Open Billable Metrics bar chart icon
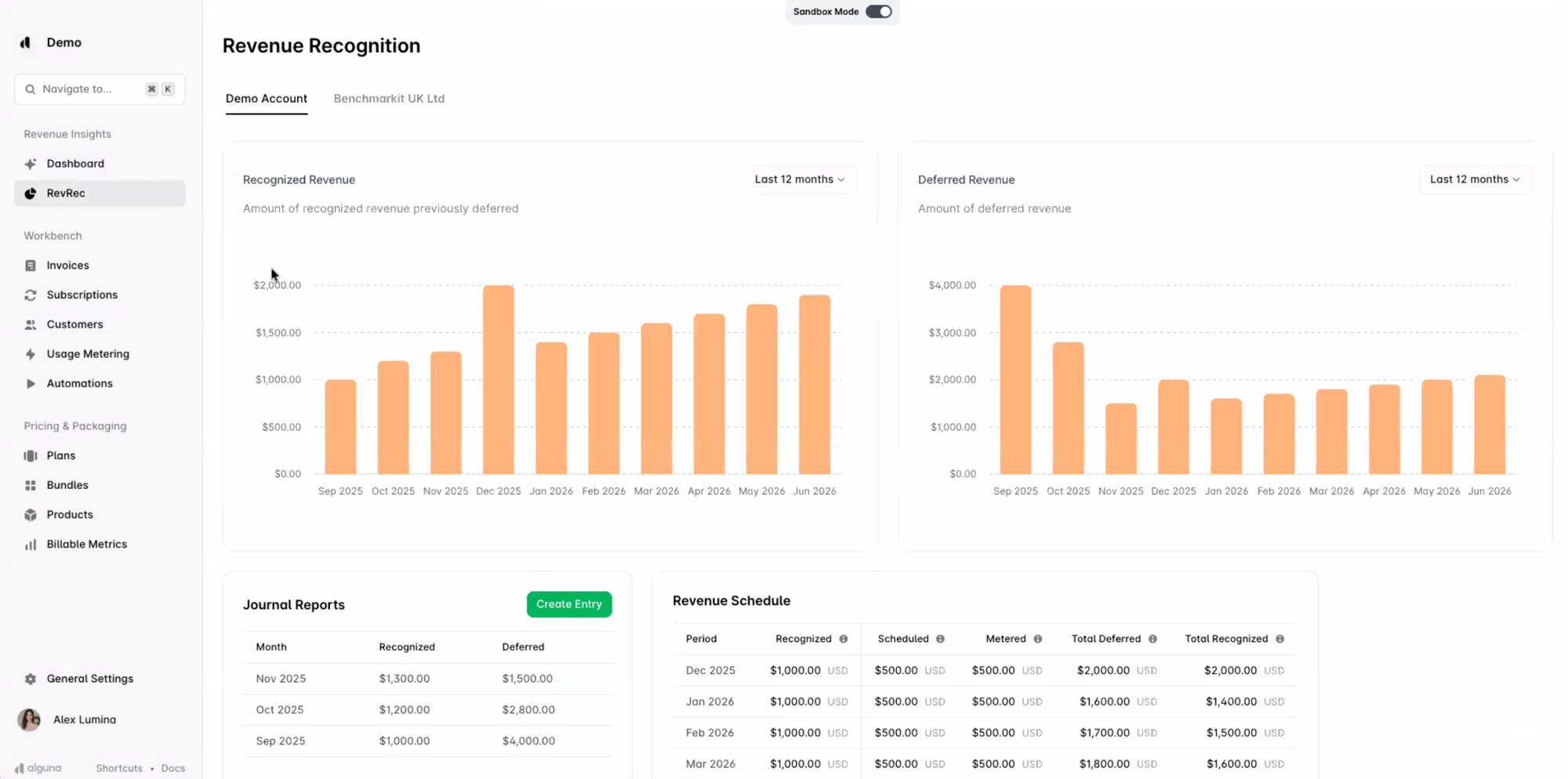1568x779 pixels. click(x=31, y=543)
